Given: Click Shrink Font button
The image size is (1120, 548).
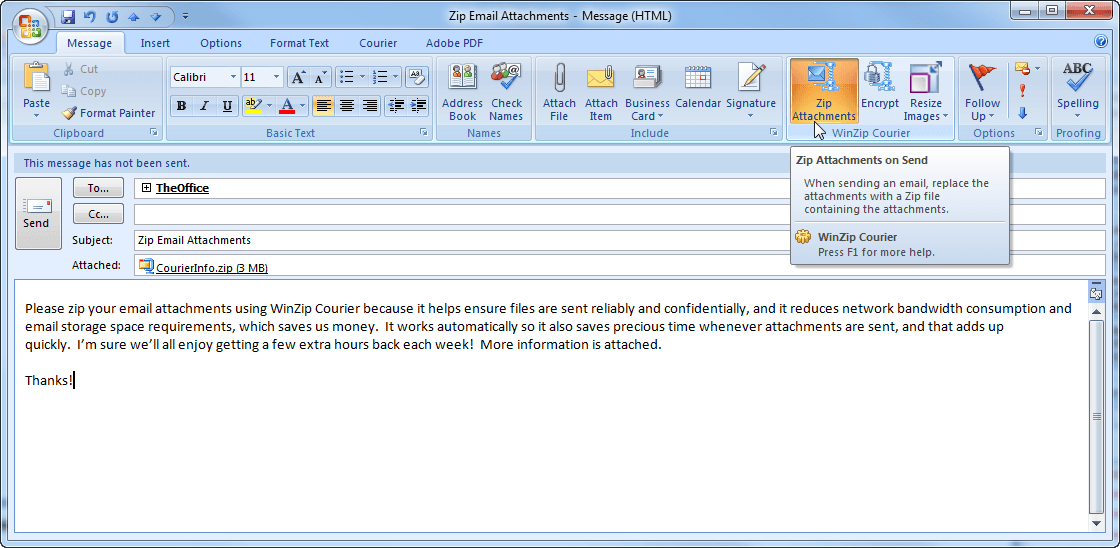Looking at the screenshot, I should [320, 76].
